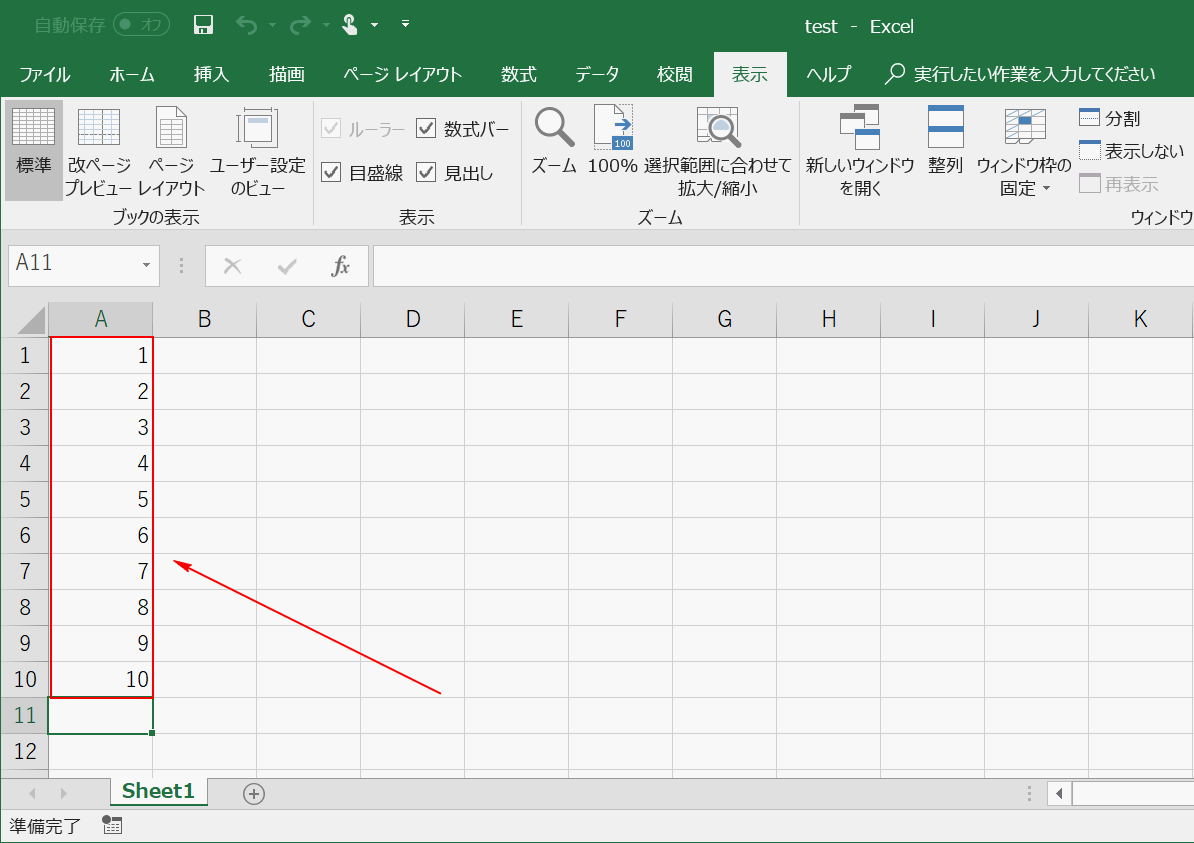Image resolution: width=1194 pixels, height=843 pixels.
Task: Click the Touch/Mouse mode icon
Action: tap(350, 25)
